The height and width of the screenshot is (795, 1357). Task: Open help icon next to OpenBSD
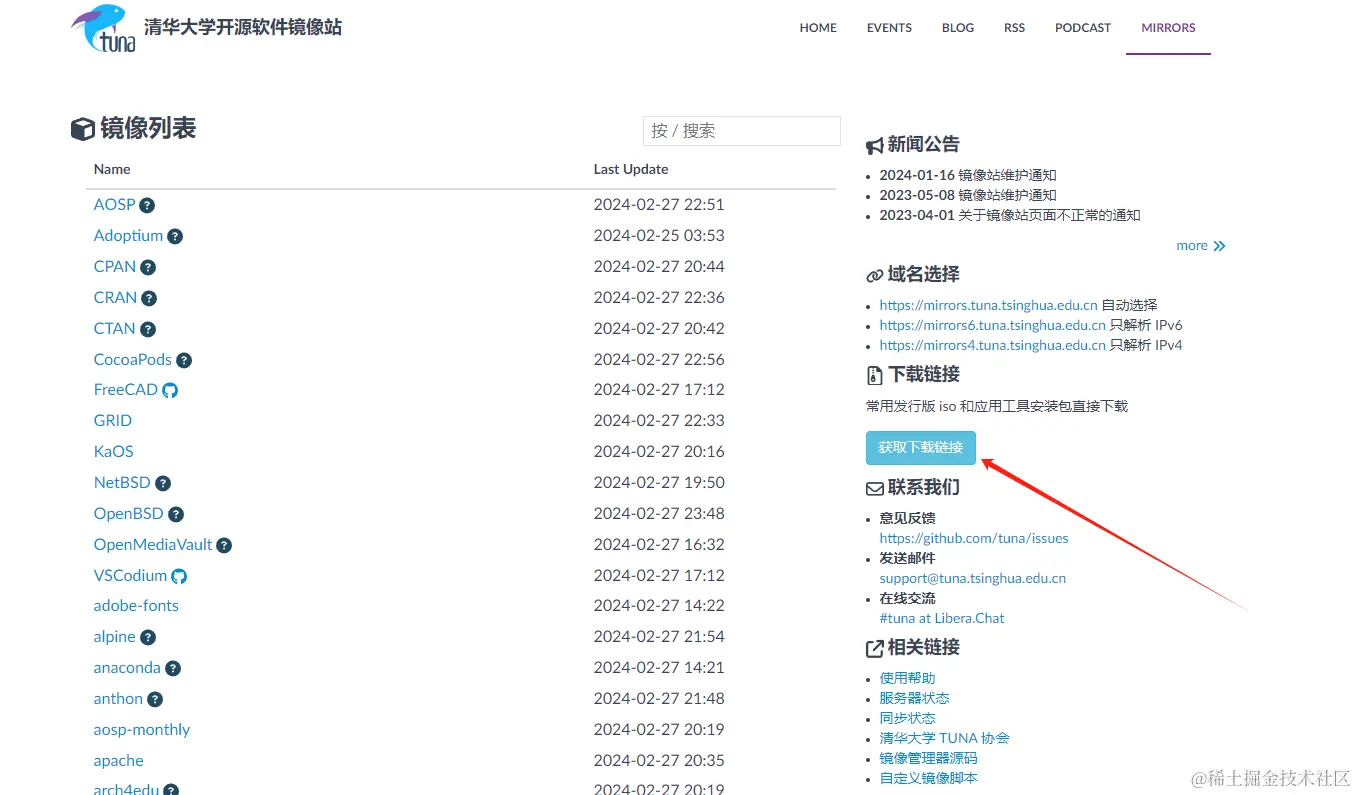(x=176, y=514)
